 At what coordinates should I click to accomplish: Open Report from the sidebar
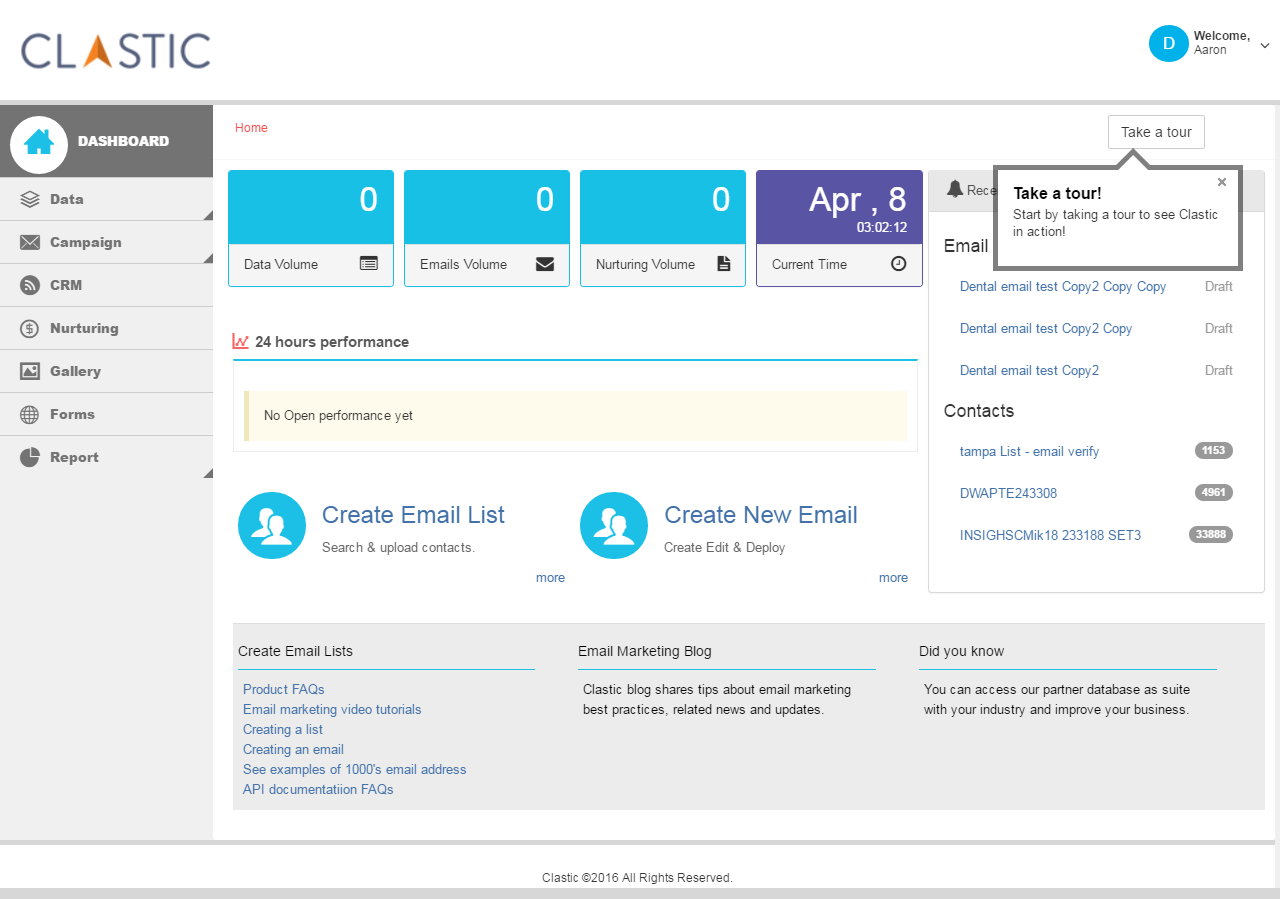tap(106, 457)
